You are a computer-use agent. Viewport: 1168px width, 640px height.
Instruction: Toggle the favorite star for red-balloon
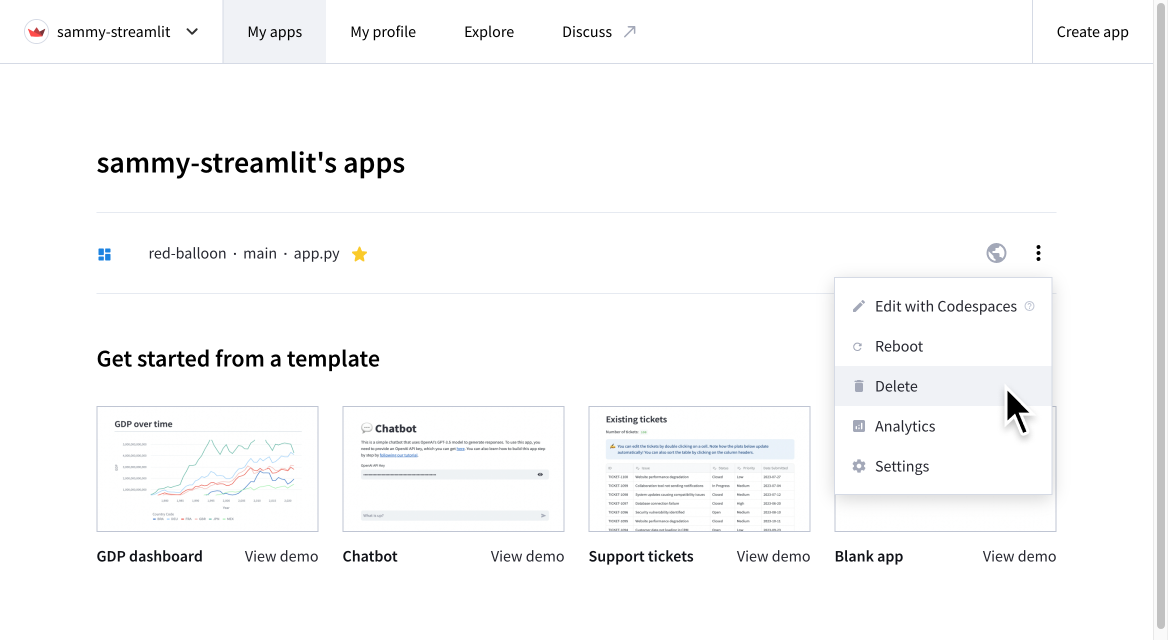pos(359,253)
